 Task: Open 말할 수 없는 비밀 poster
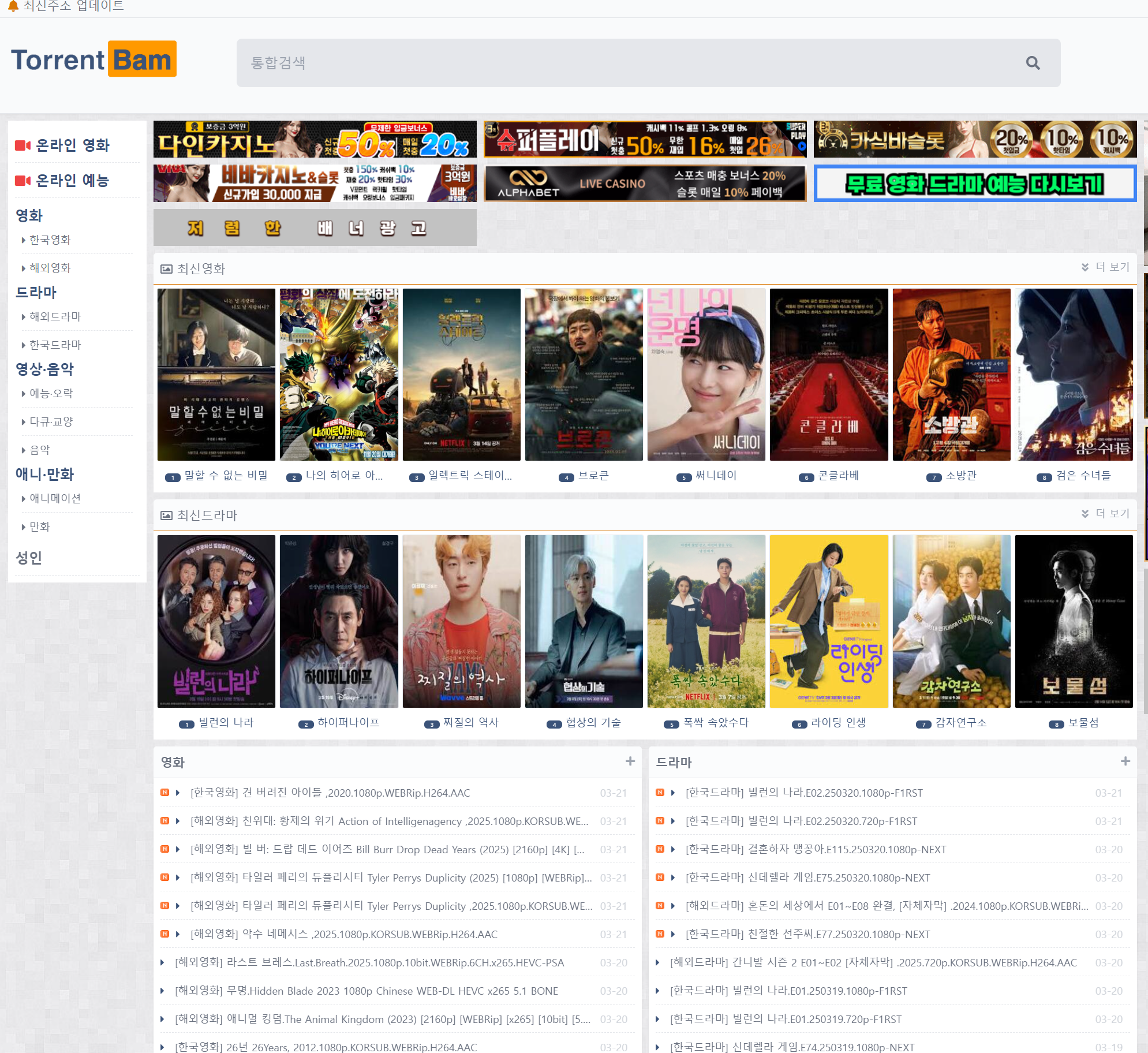pyautogui.click(x=216, y=375)
